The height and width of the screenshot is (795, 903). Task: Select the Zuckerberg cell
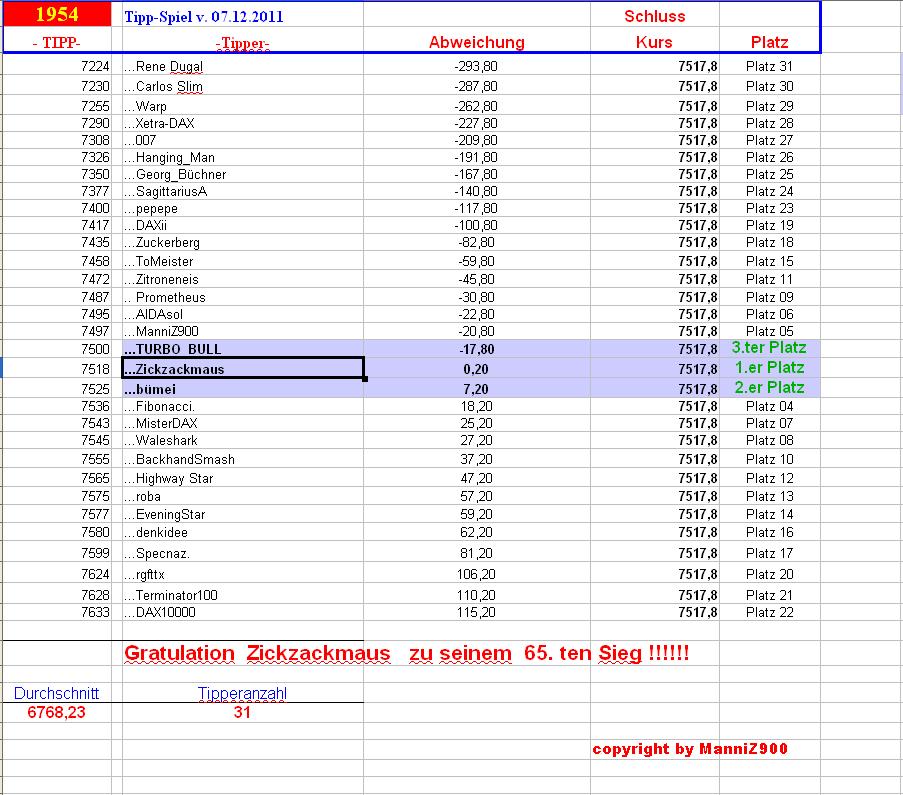click(x=242, y=242)
